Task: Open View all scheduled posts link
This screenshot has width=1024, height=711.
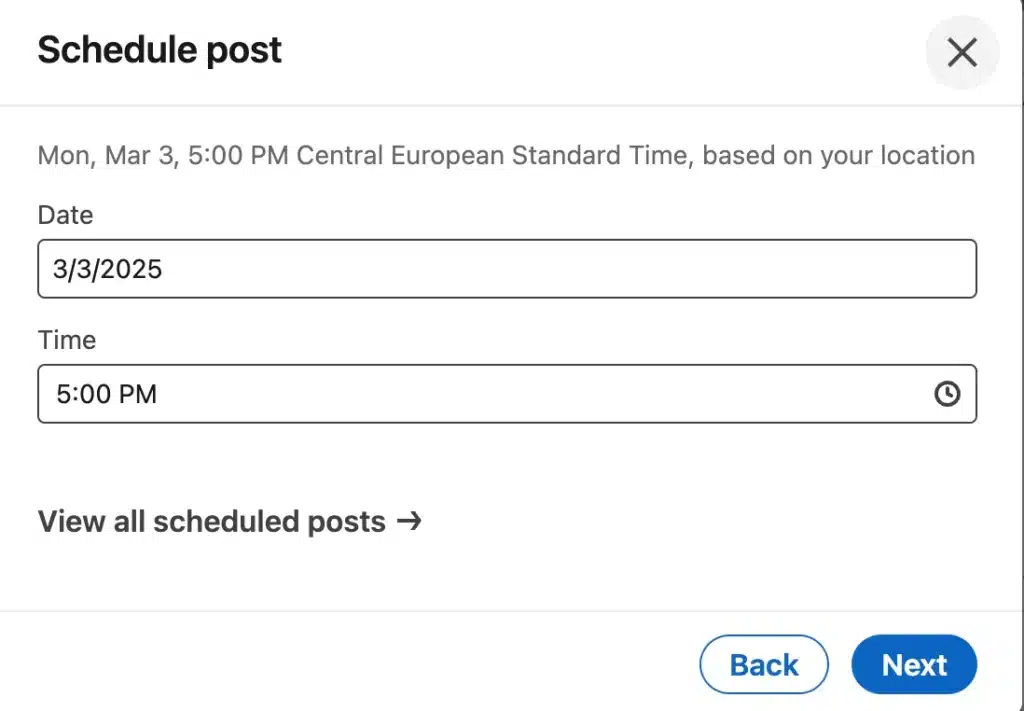Action: coord(230,521)
